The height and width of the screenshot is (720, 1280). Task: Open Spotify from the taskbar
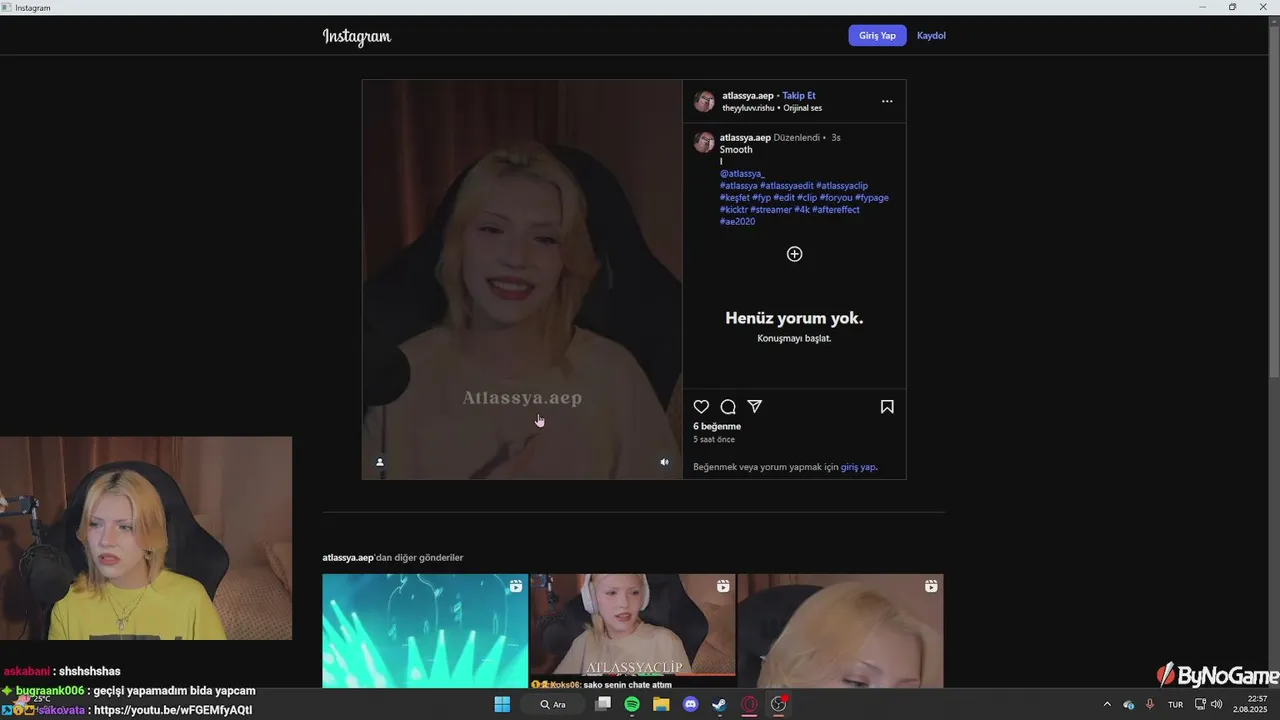point(632,705)
